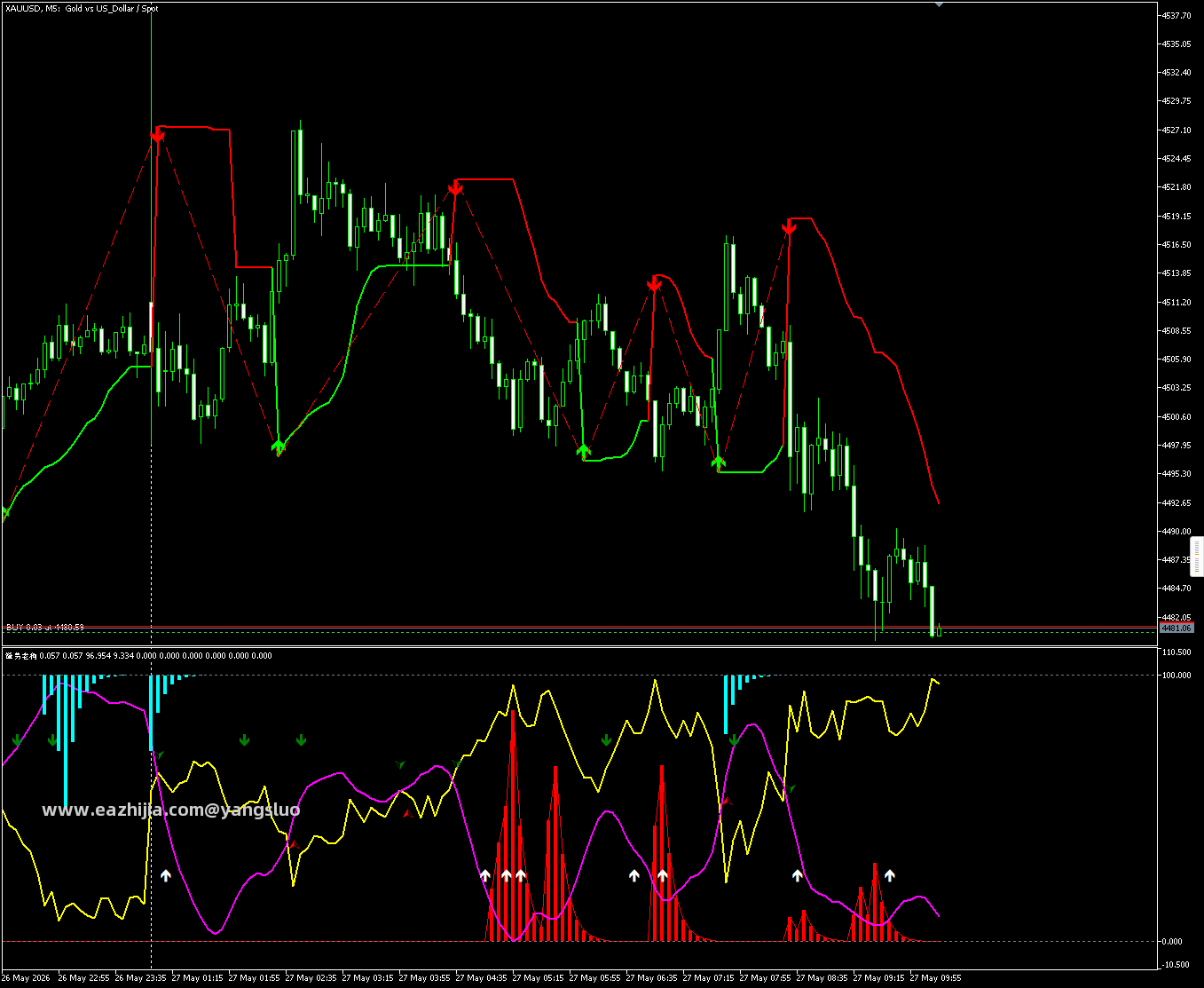Click the leftmost dark green down arrow in the indicator window
This screenshot has height=988, width=1204.
(17, 739)
